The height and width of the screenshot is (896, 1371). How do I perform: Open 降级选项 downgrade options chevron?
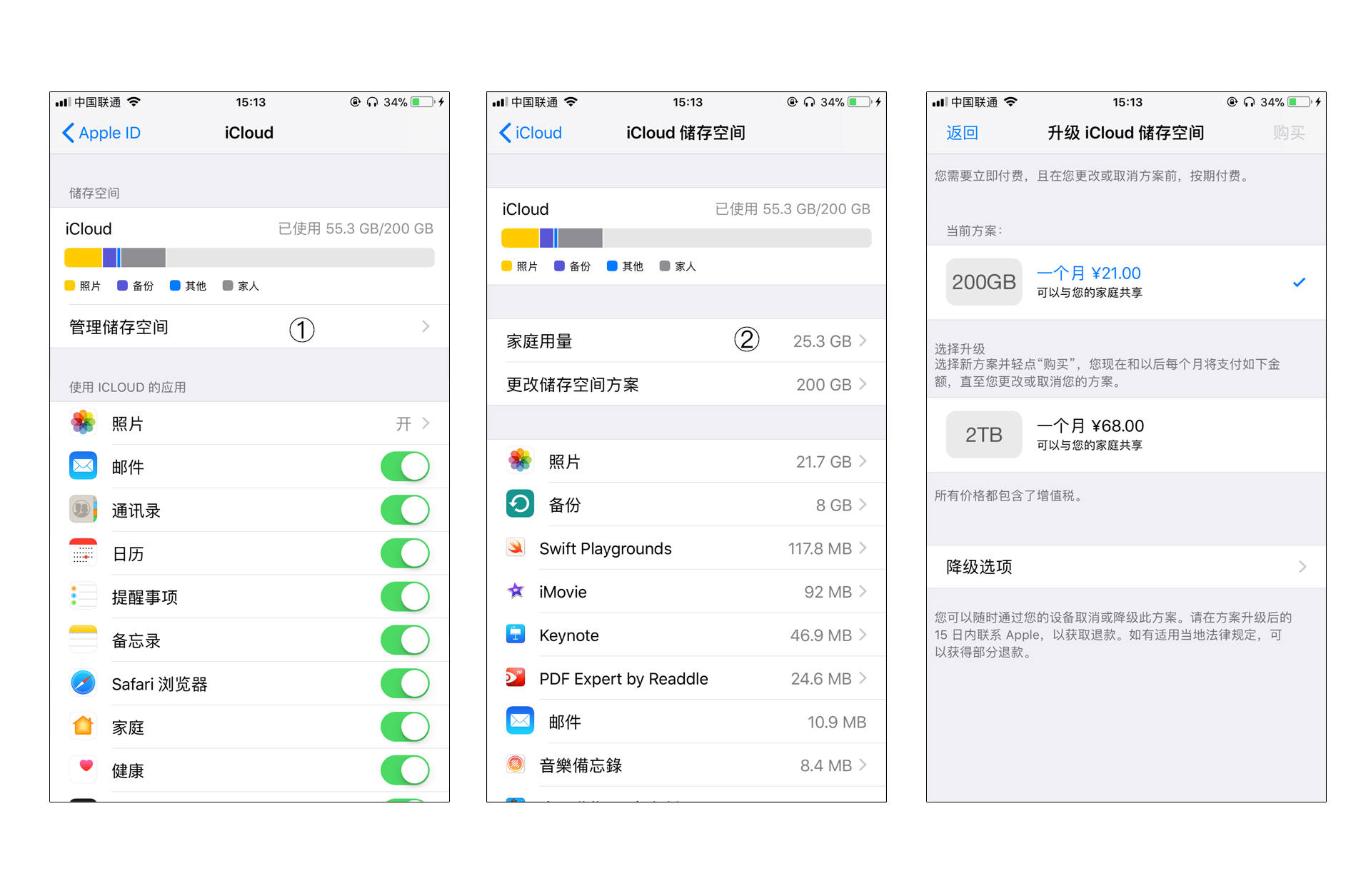click(x=1302, y=567)
